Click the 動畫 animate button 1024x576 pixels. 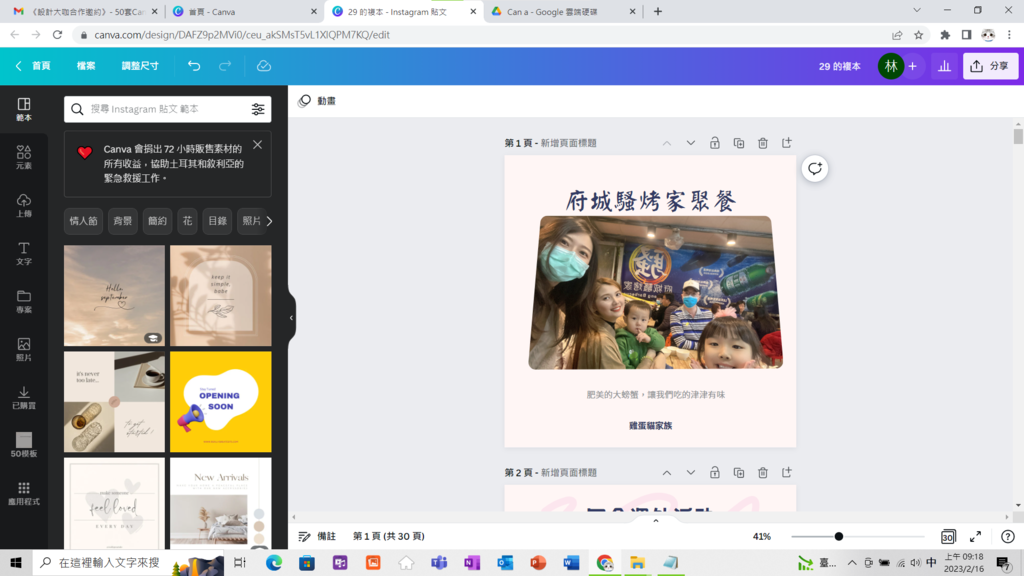click(x=317, y=101)
